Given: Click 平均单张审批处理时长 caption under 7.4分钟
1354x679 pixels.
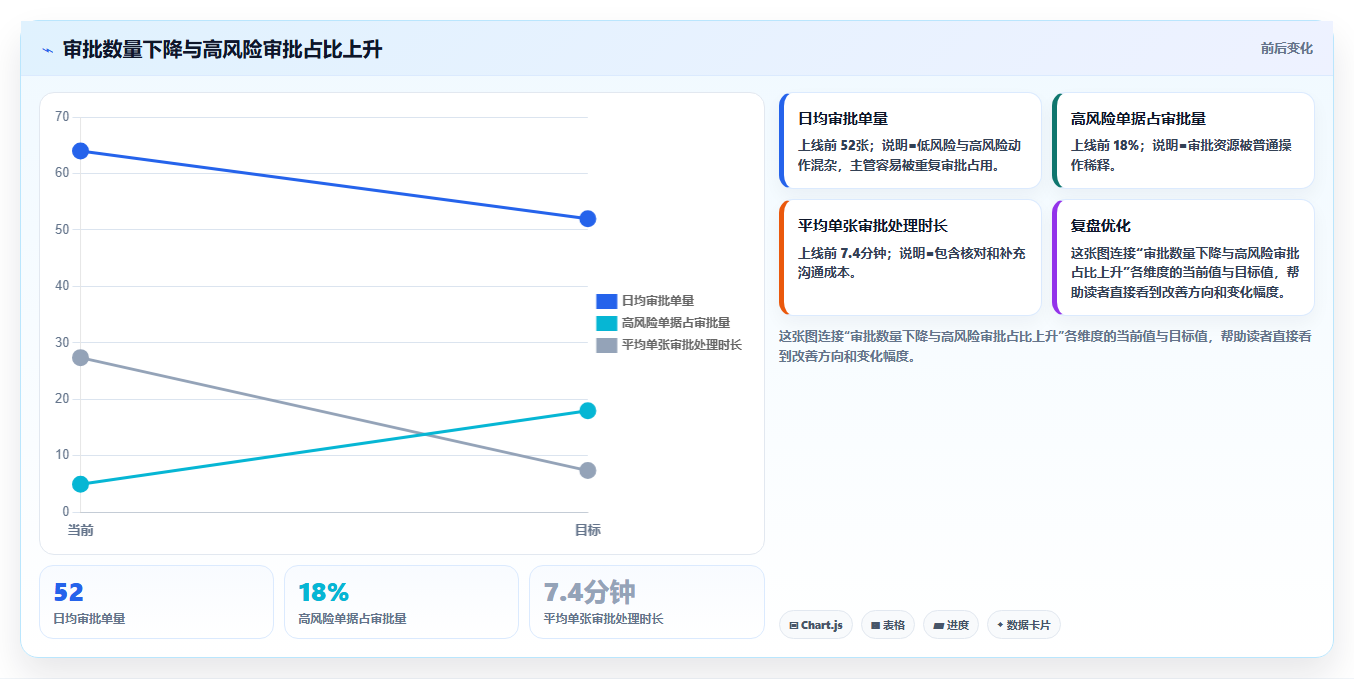Looking at the screenshot, I should (603, 619).
